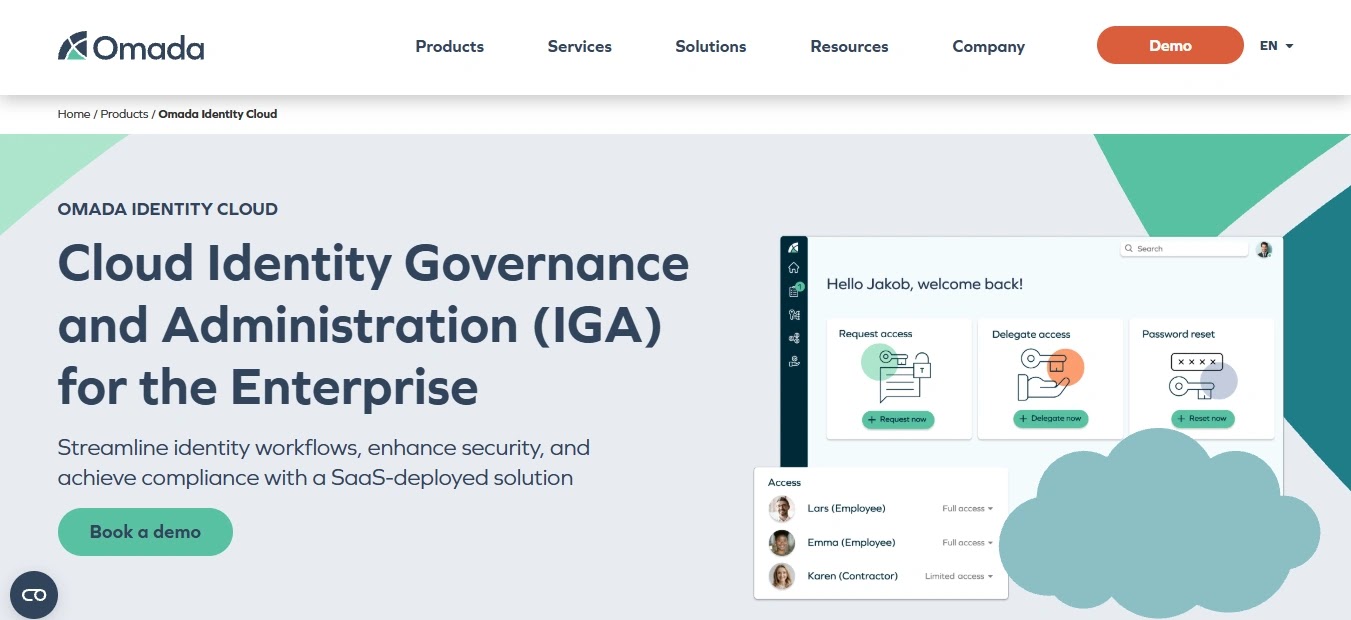Screen dimensions: 1351x620
Task: Click the "Hello Jakob, welcome back!" greeting
Action: tap(924, 284)
